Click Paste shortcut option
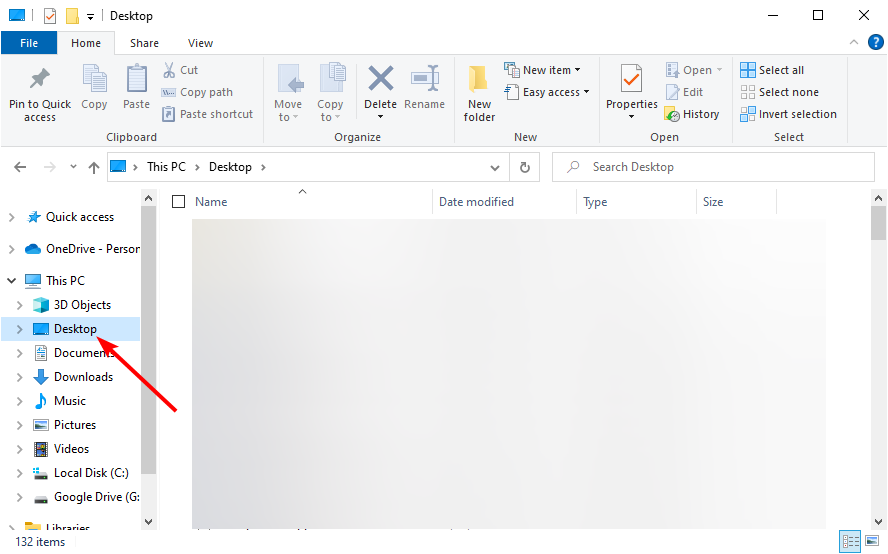This screenshot has height=554, width=888. (207, 114)
